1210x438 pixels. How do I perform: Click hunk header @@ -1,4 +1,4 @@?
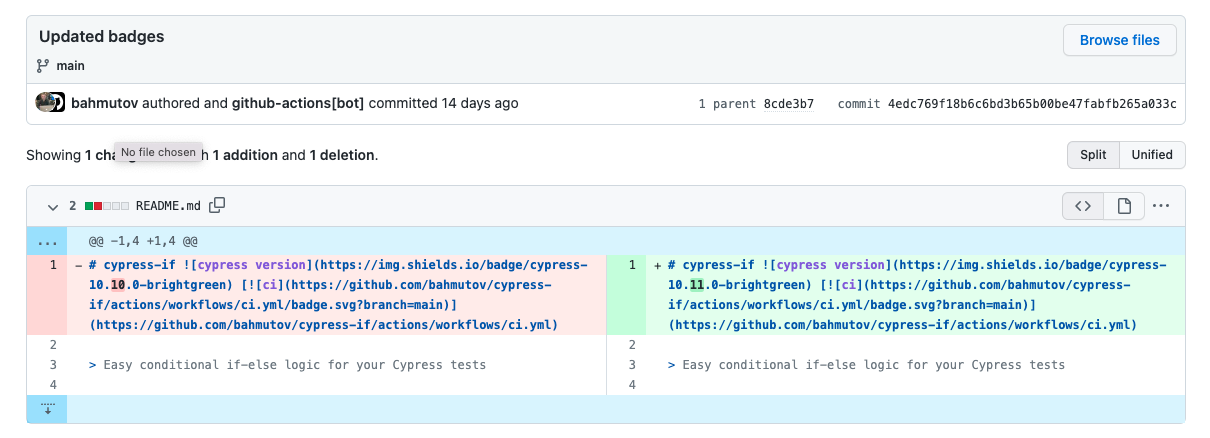(143, 242)
